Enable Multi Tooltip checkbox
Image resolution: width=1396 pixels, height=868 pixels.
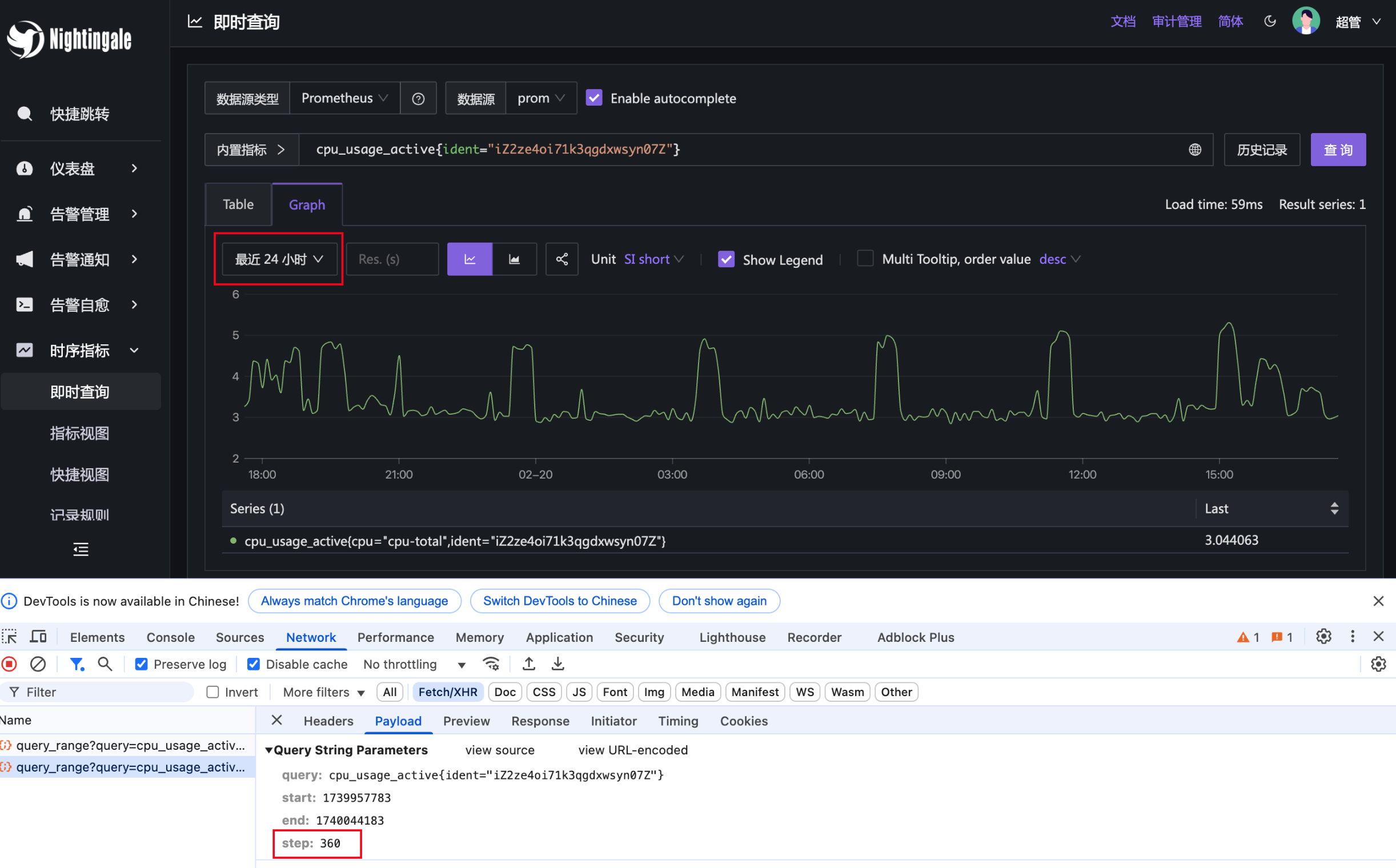[864, 259]
